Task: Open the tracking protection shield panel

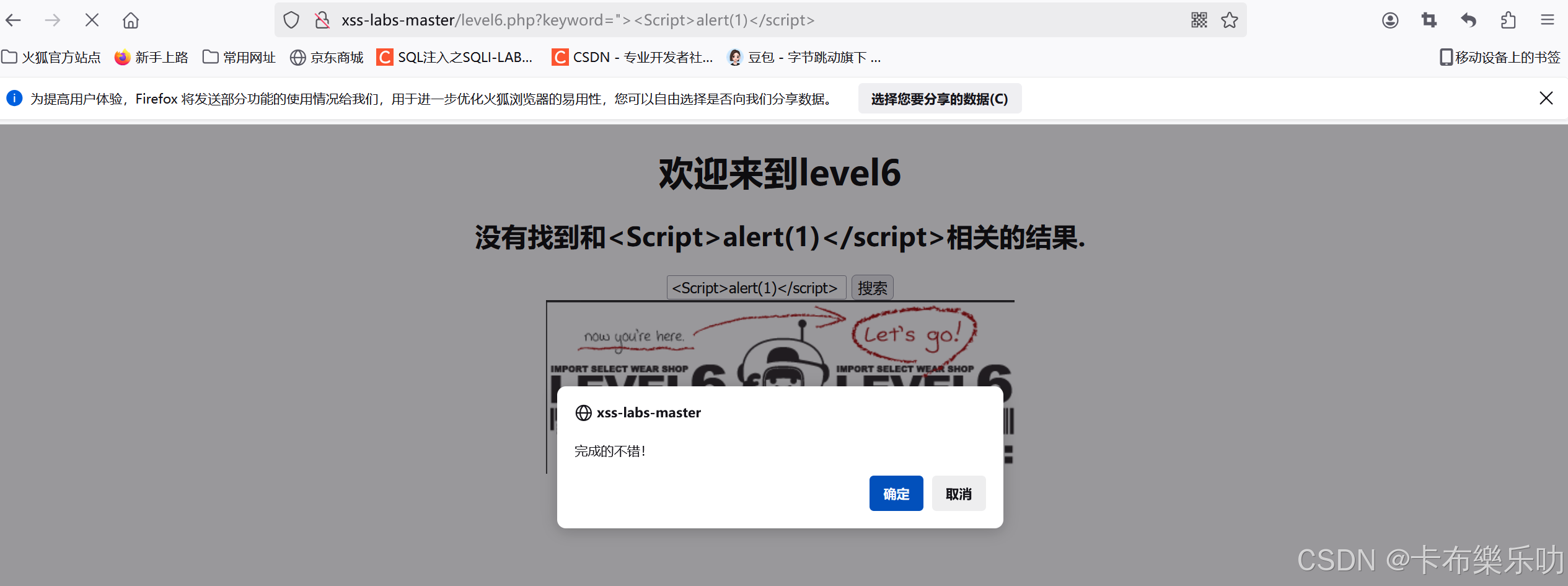Action: 291,20
